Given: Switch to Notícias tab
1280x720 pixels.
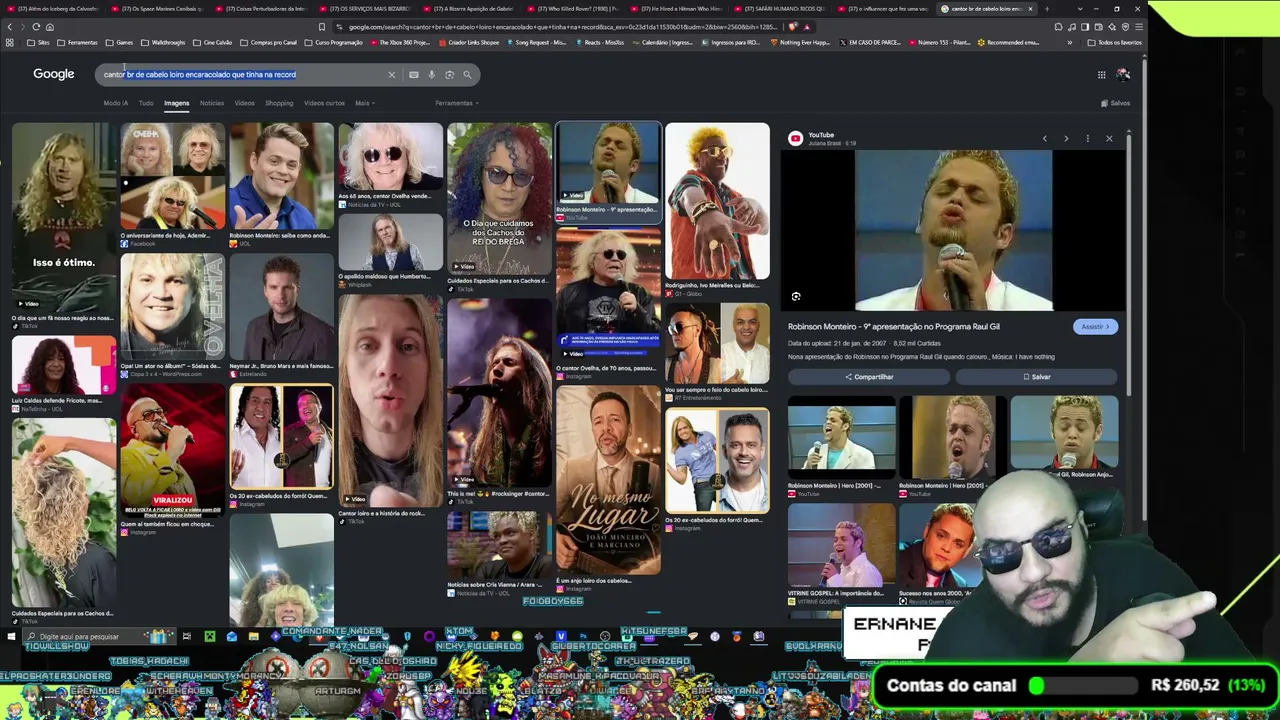Looking at the screenshot, I should coord(212,103).
